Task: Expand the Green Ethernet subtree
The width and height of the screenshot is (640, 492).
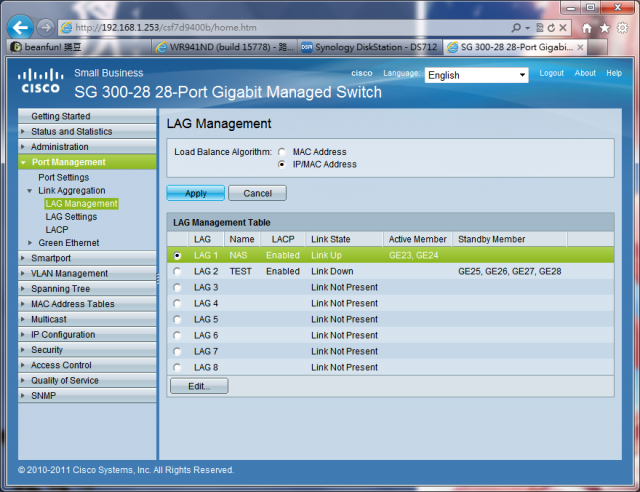Action: tap(30, 243)
